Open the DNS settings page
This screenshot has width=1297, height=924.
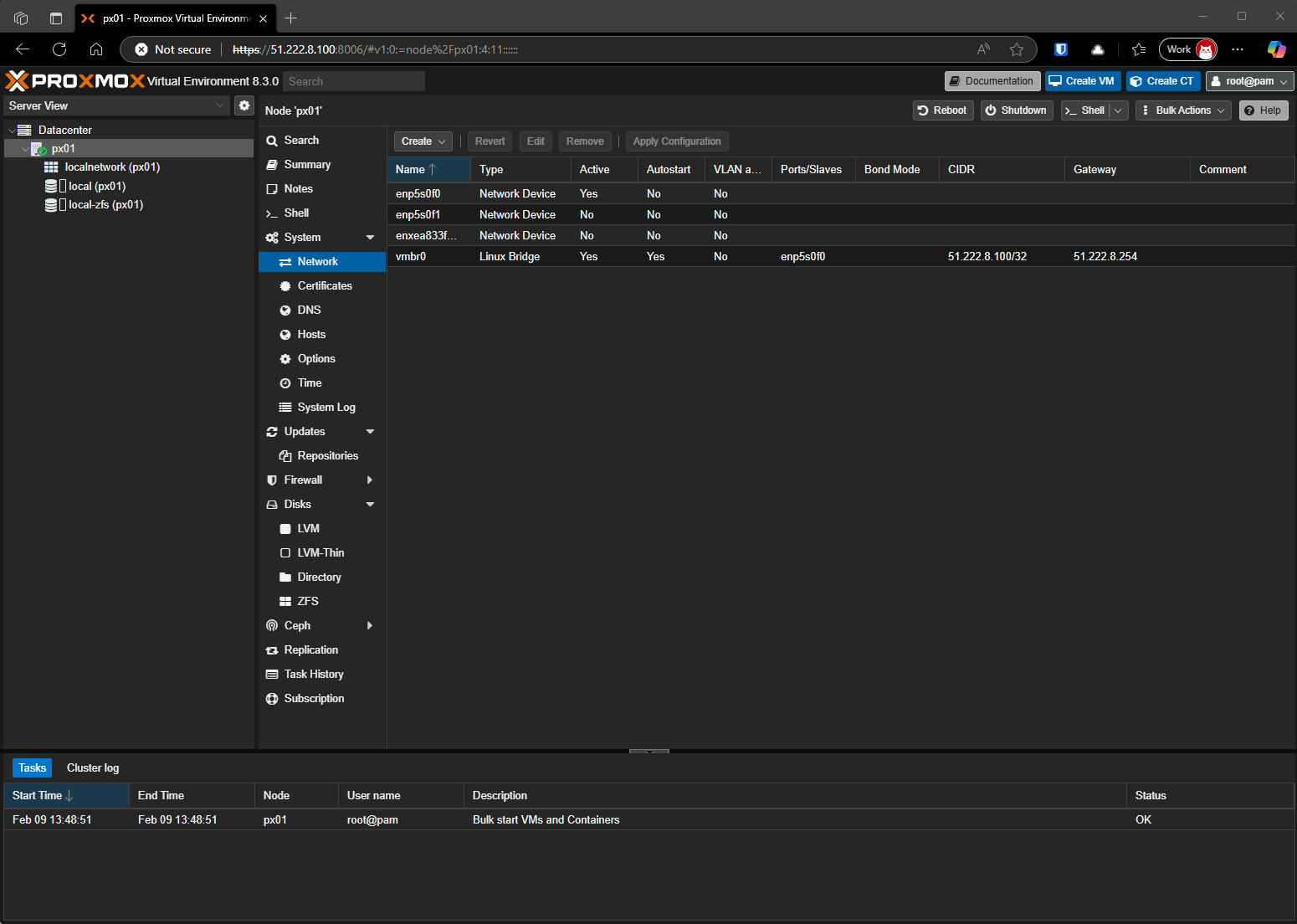(x=309, y=311)
